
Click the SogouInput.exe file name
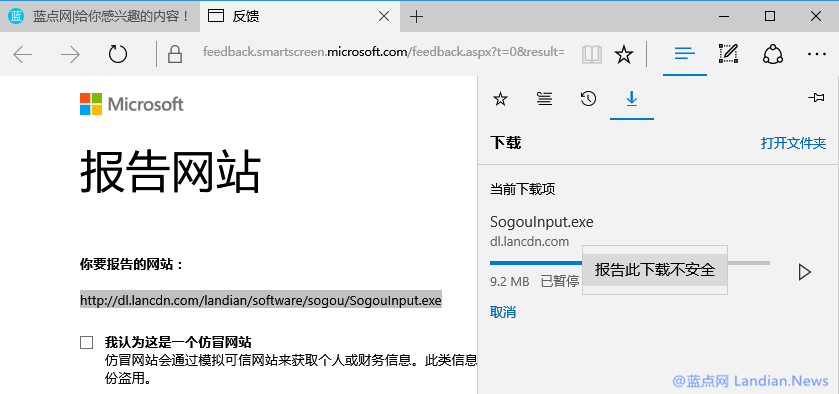click(x=541, y=222)
